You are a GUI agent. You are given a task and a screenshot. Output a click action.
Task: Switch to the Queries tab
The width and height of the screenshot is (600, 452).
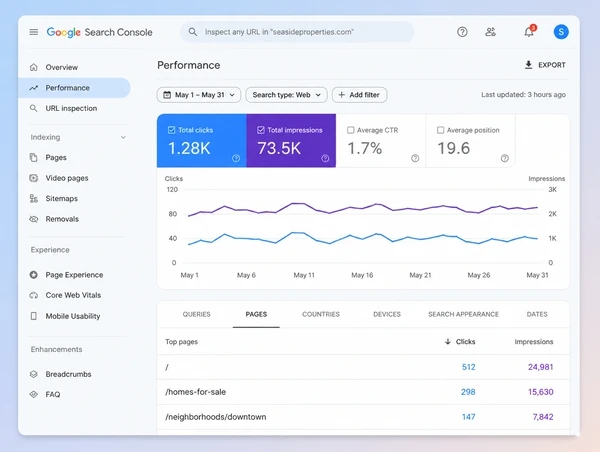click(197, 314)
